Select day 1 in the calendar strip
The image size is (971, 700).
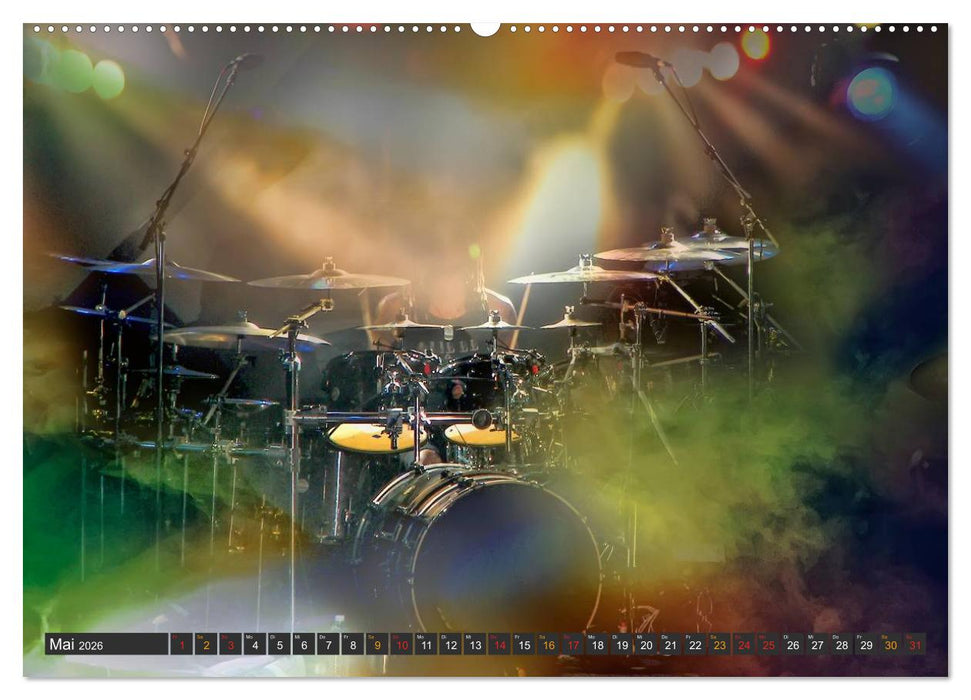[x=182, y=644]
